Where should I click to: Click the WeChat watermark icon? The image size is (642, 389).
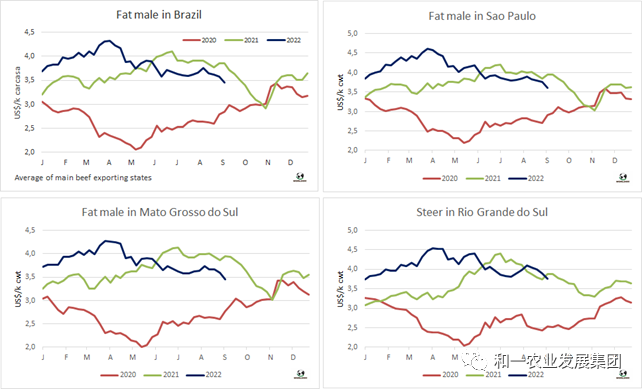point(474,361)
